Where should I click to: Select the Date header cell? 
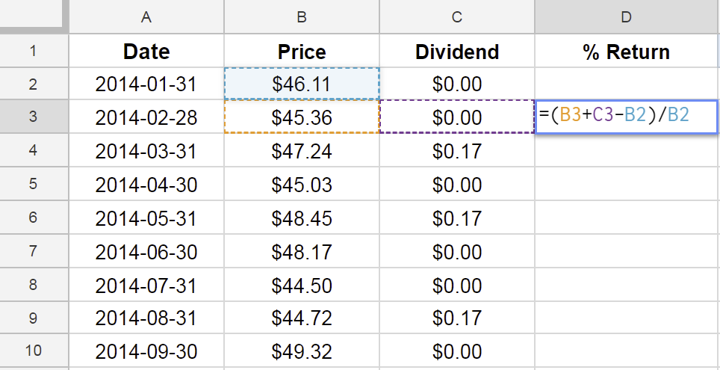tap(146, 51)
